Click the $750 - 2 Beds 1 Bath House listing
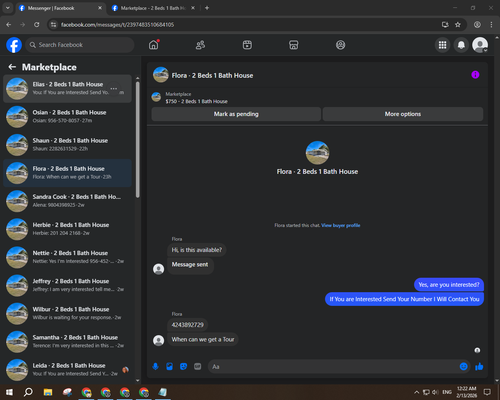This screenshot has width=500, height=400. 197,101
